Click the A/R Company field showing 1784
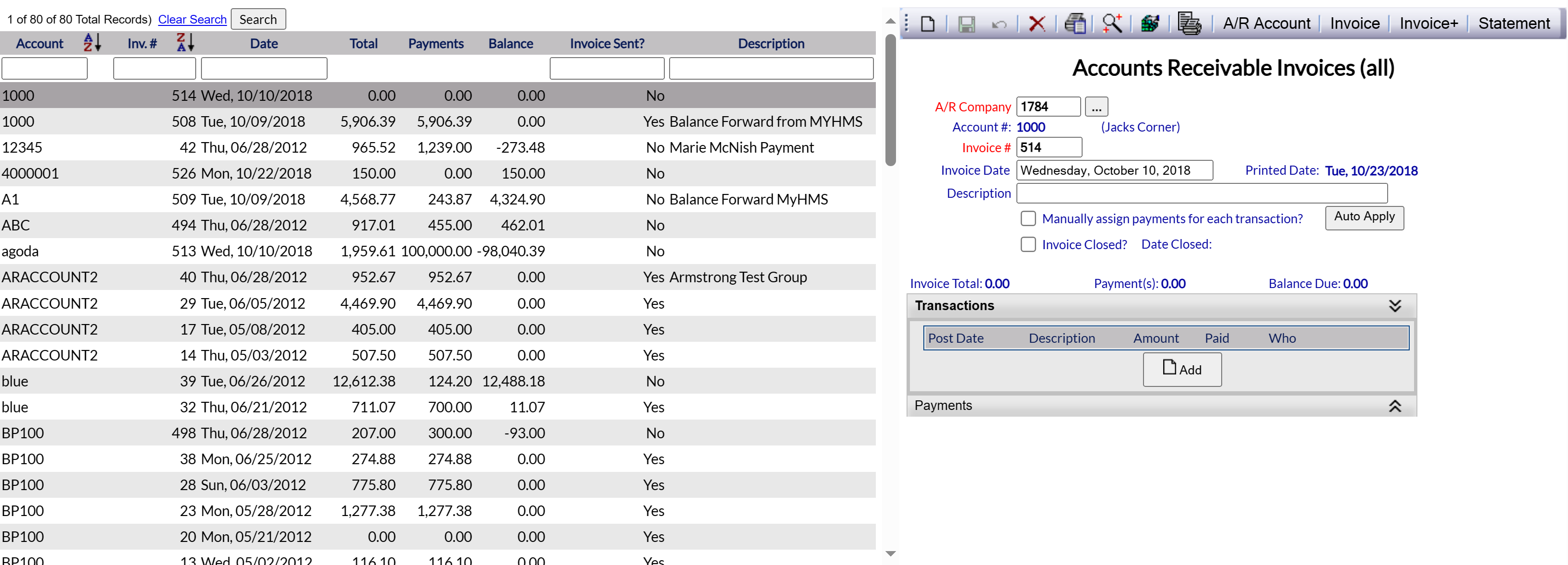Image resolution: width=1568 pixels, height=565 pixels. tap(1048, 107)
